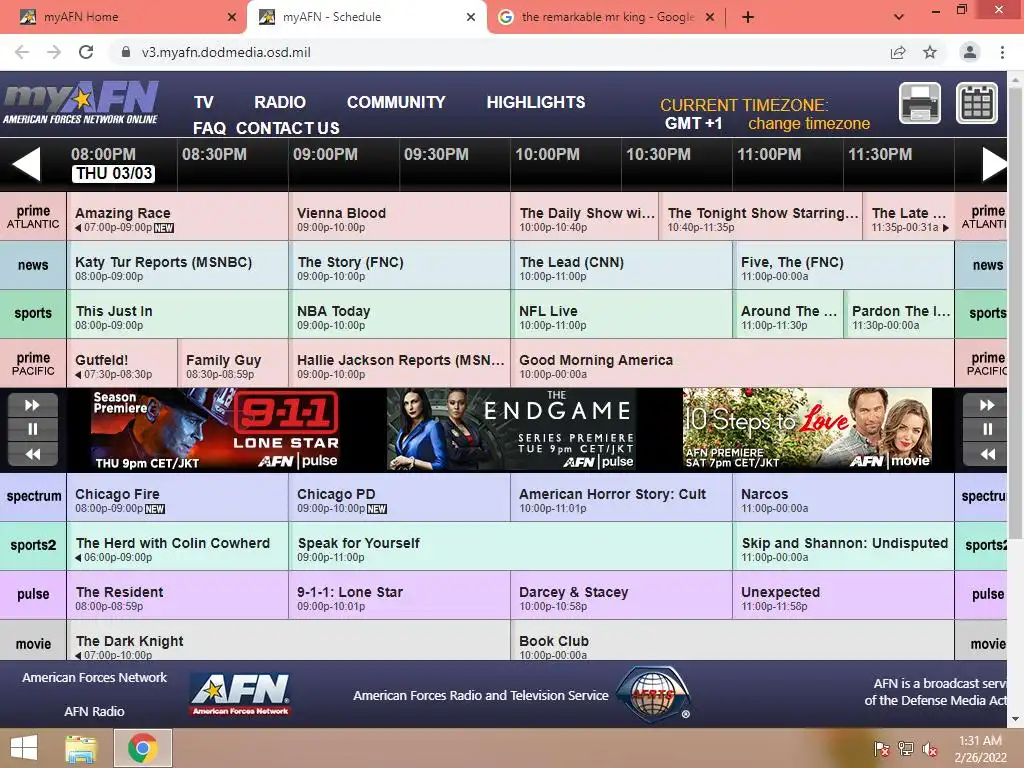Open the Vienna Blood listing
1024x768 pixels.
click(x=400, y=216)
